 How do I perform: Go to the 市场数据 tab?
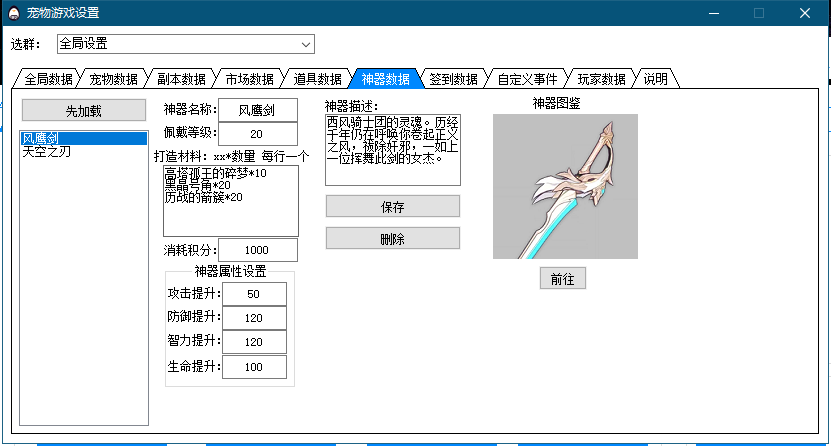point(249,79)
